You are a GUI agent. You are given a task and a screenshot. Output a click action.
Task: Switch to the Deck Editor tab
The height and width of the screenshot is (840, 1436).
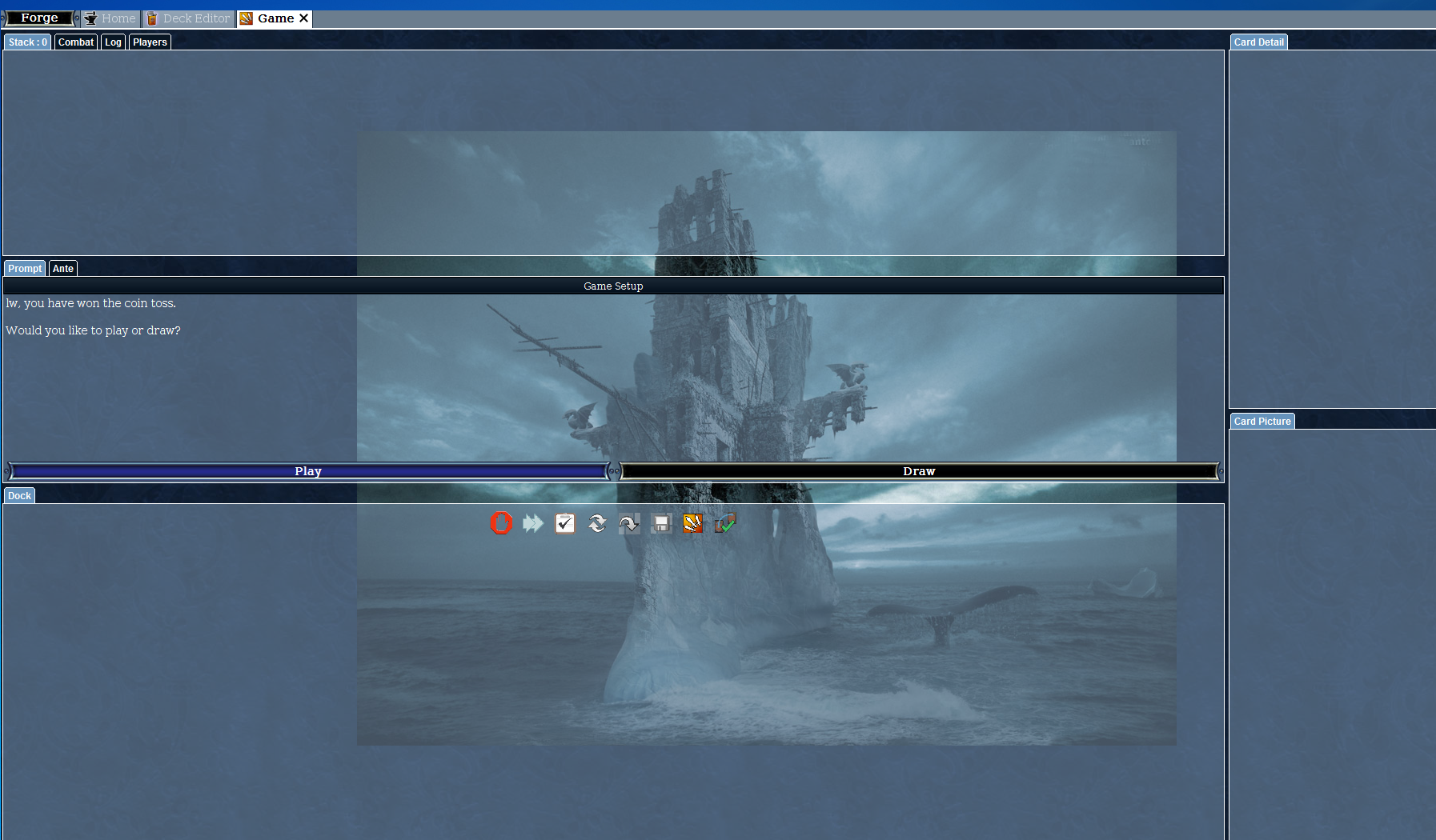point(188,18)
